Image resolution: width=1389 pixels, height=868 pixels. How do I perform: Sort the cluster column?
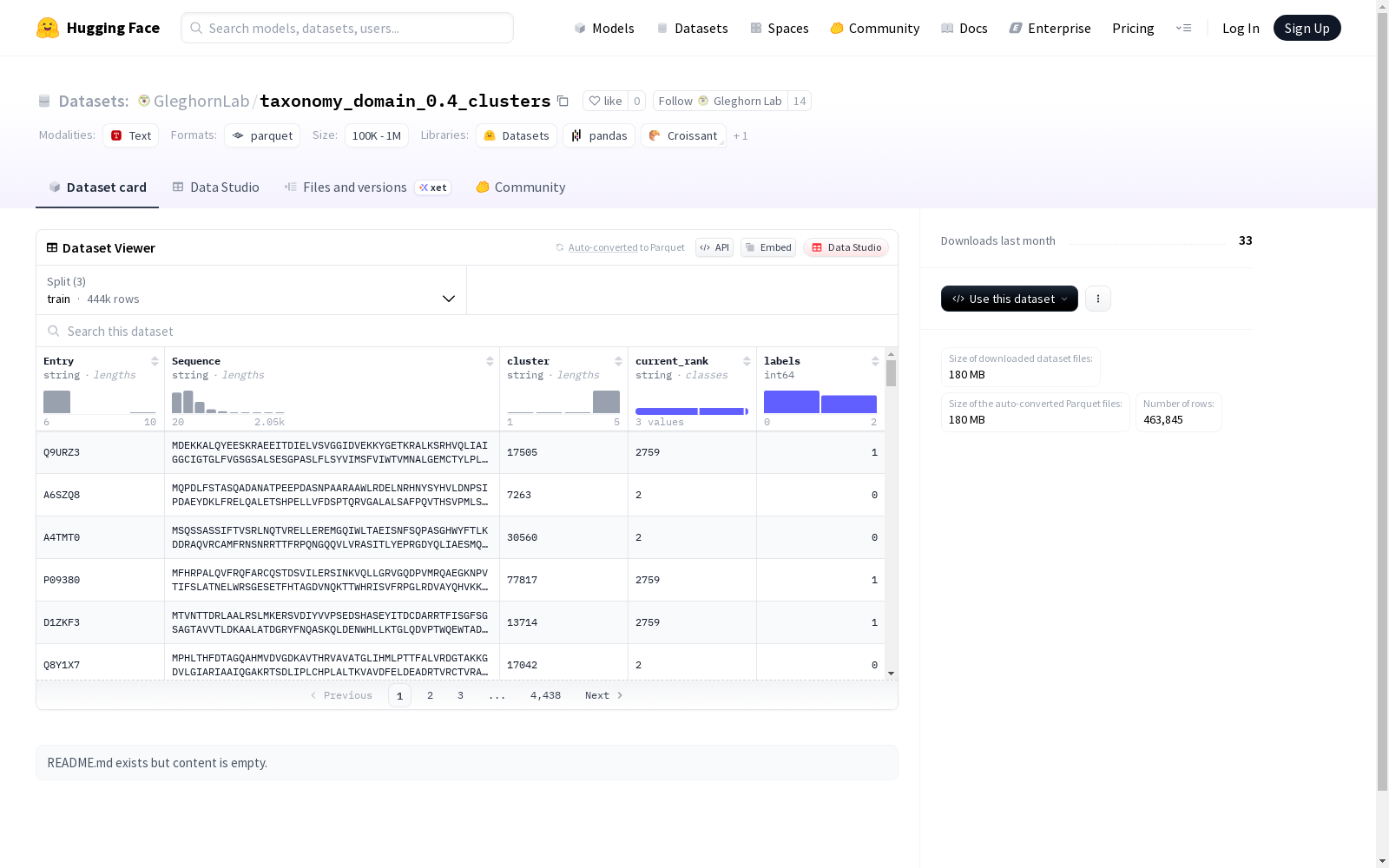click(618, 361)
